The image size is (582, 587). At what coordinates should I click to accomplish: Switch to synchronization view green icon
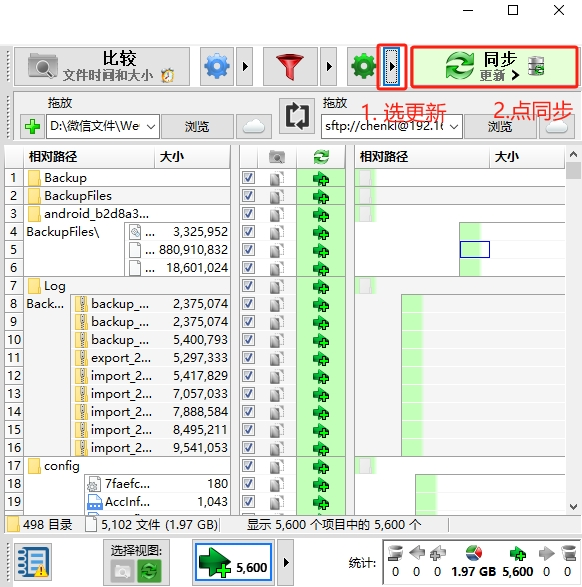[x=149, y=571]
